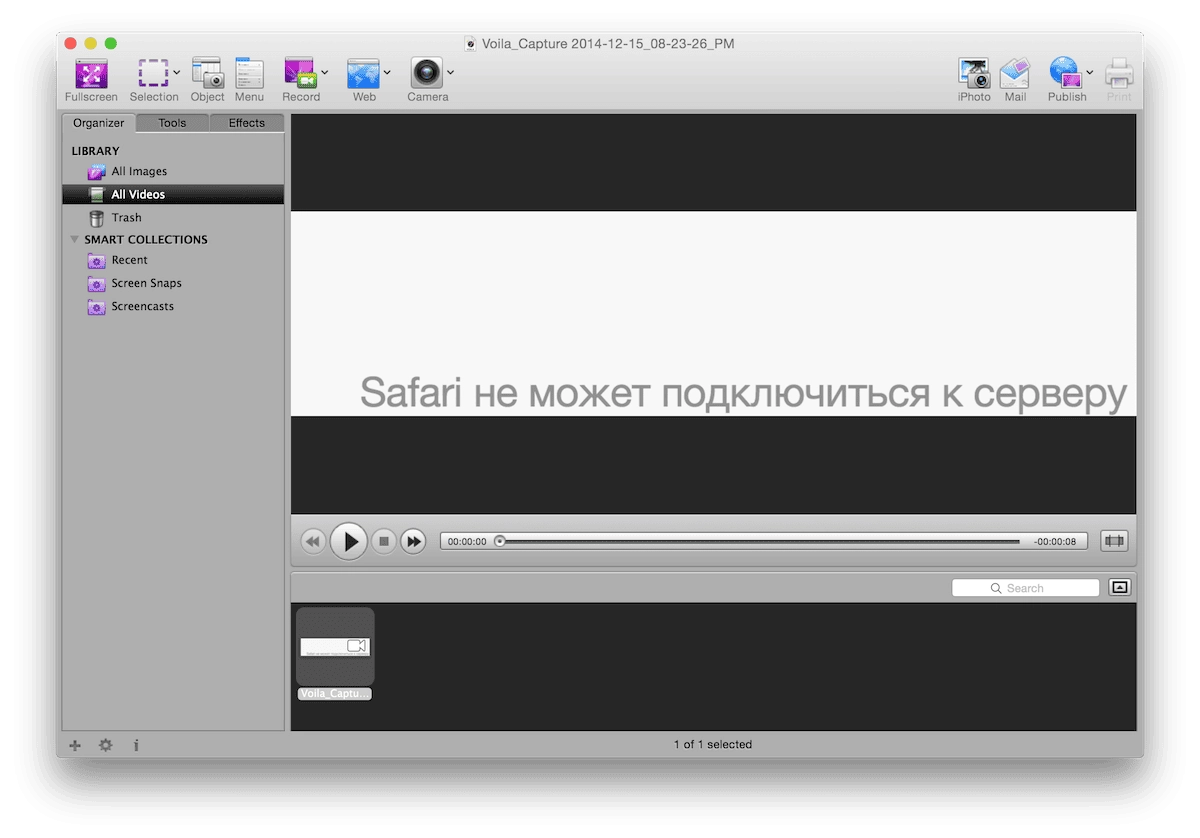The height and width of the screenshot is (838, 1200).
Task: Select the Voila_Capture video thumbnail
Action: pos(335,646)
